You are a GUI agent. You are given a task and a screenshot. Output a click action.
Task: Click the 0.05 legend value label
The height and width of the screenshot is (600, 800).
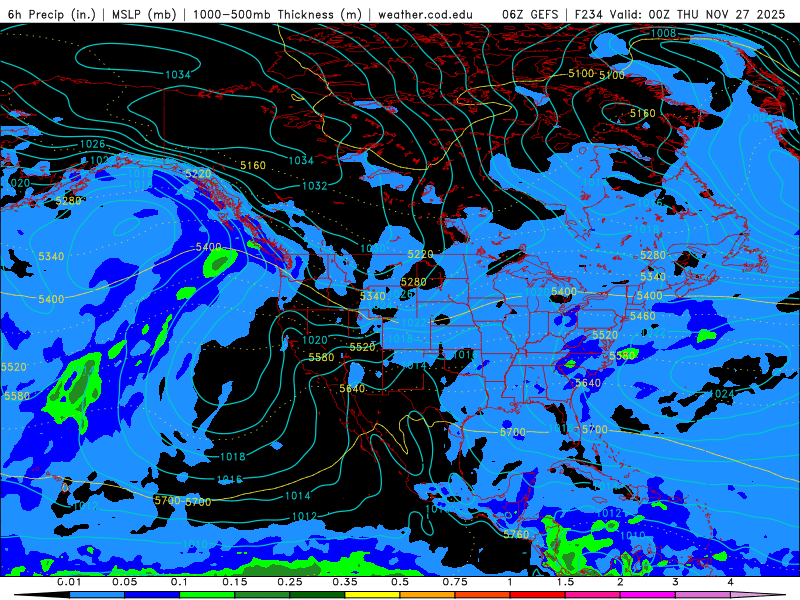(124, 582)
